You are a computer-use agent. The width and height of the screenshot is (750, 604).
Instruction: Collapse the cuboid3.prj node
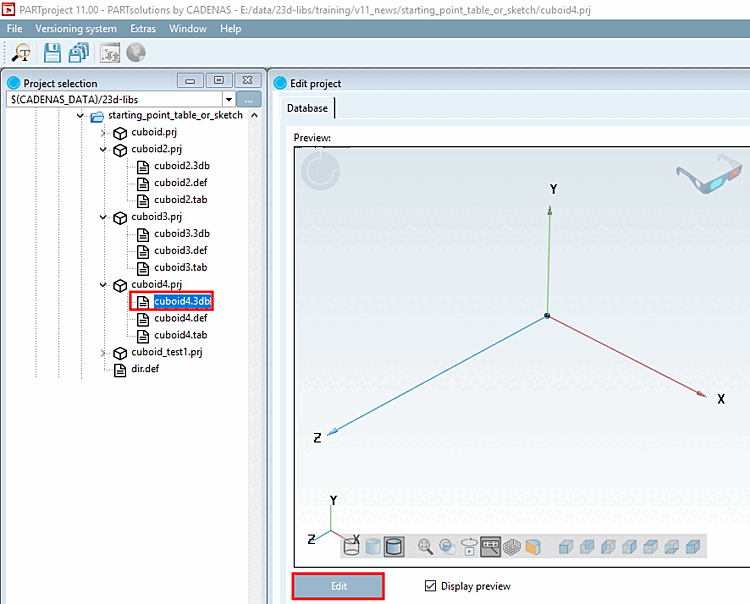(x=103, y=218)
